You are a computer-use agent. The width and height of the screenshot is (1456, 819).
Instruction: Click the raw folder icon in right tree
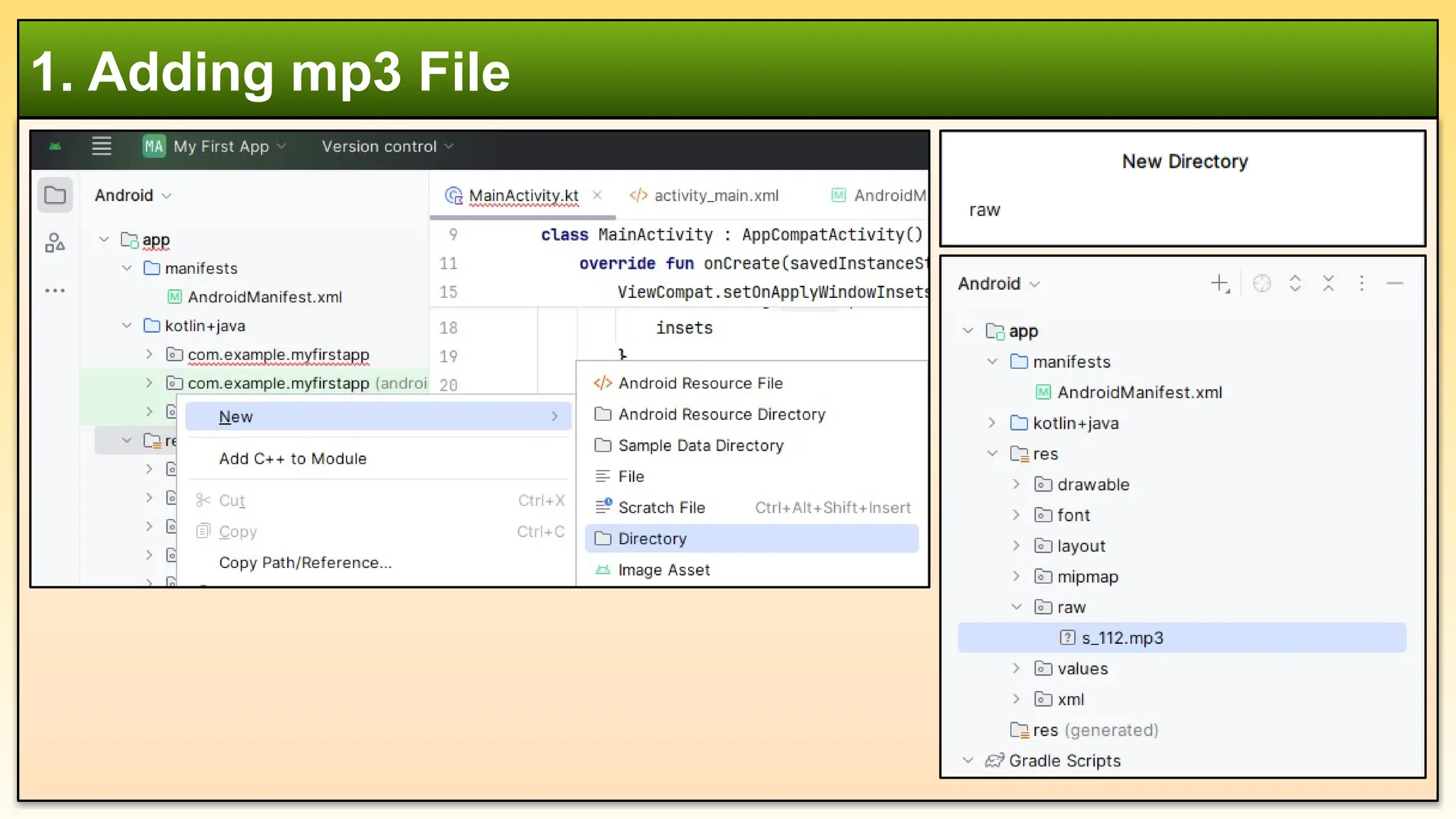point(1043,607)
